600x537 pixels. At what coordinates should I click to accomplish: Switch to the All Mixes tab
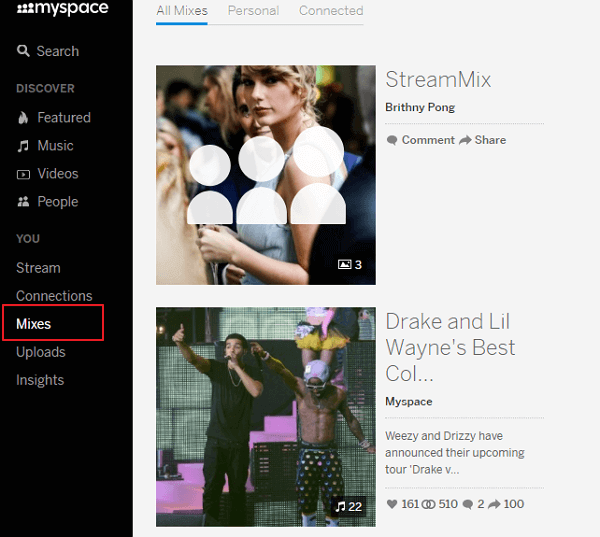(182, 11)
